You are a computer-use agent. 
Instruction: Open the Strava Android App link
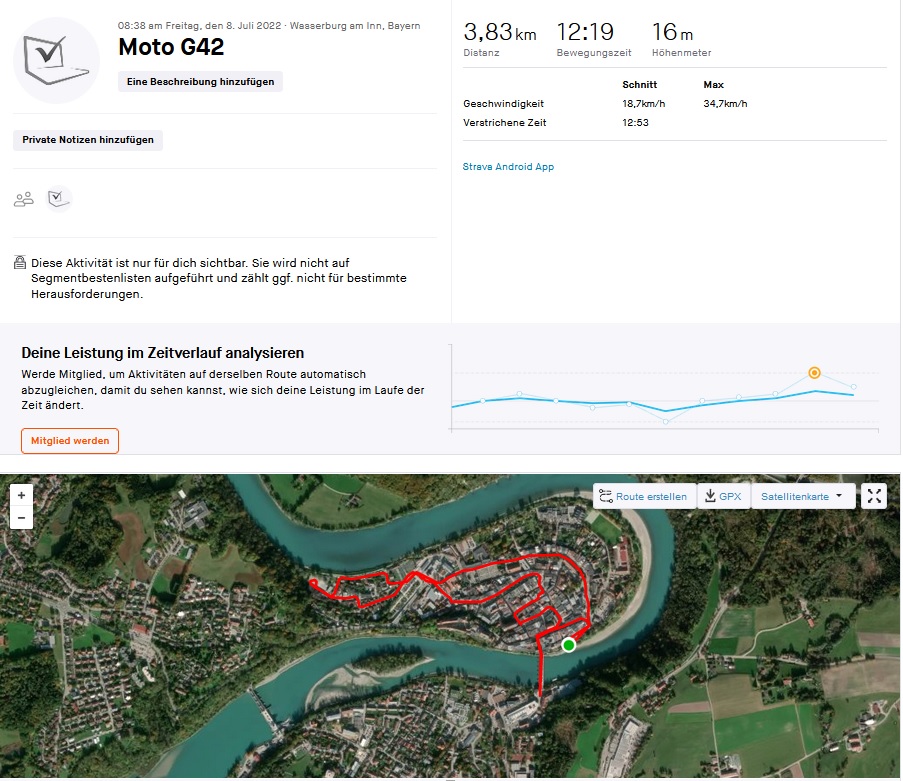tap(508, 167)
